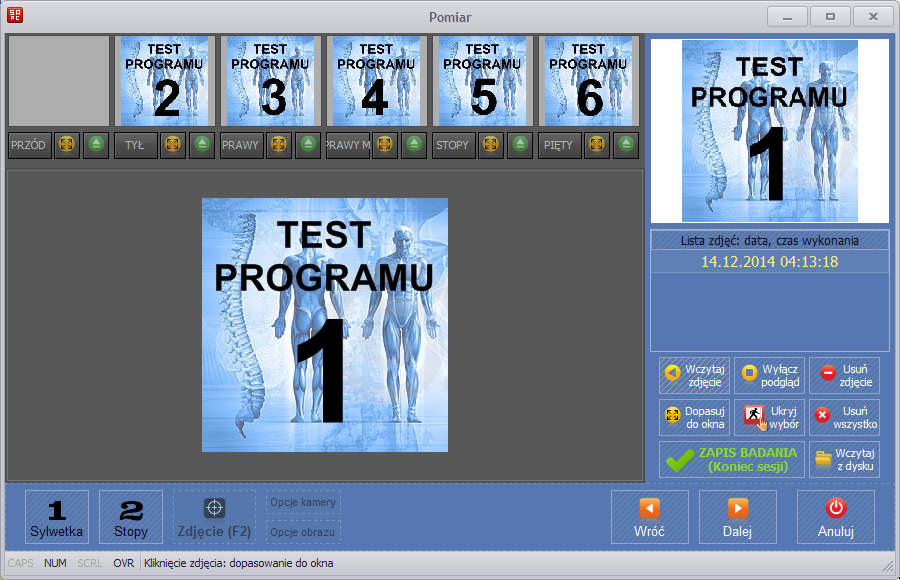The width and height of the screenshot is (900, 580).
Task: Cancel the session with Anuluj
Action: [835, 517]
